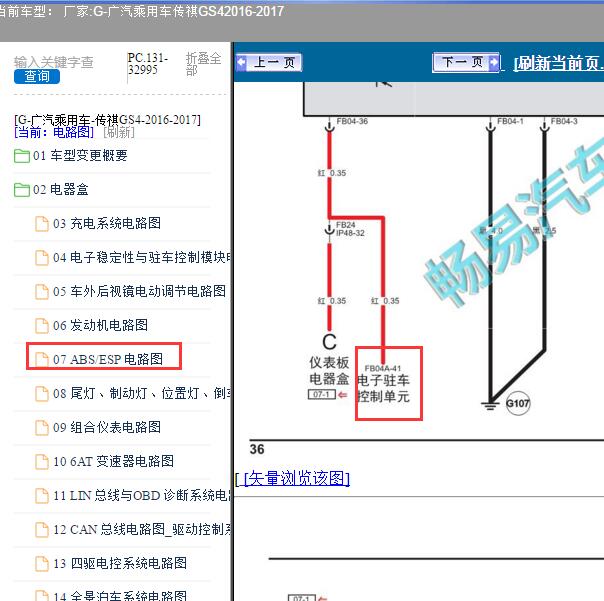Click page number 36 in diagram

(257, 449)
